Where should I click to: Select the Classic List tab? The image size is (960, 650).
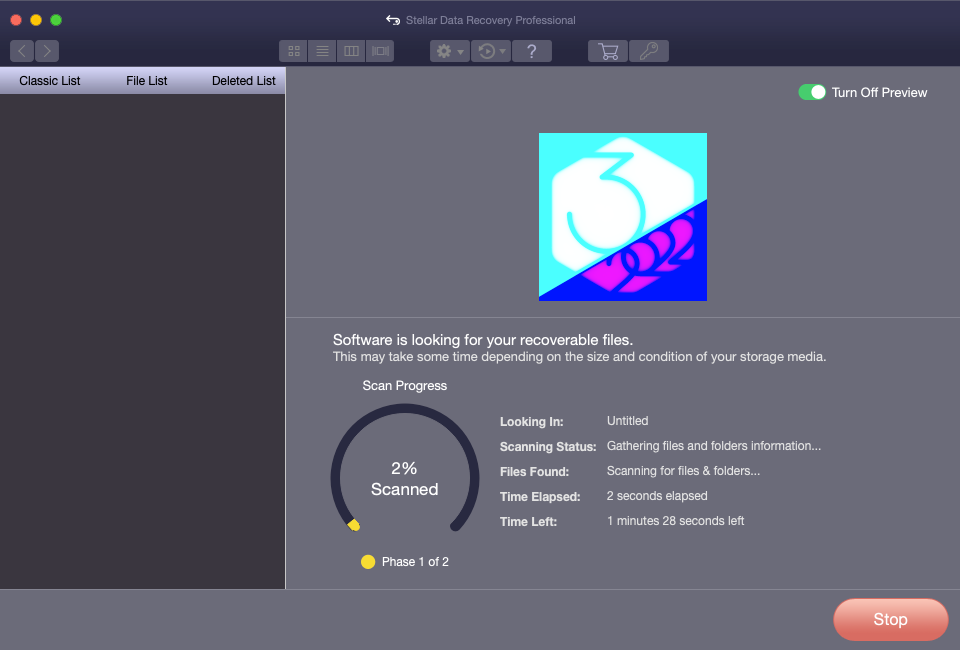tap(50, 81)
